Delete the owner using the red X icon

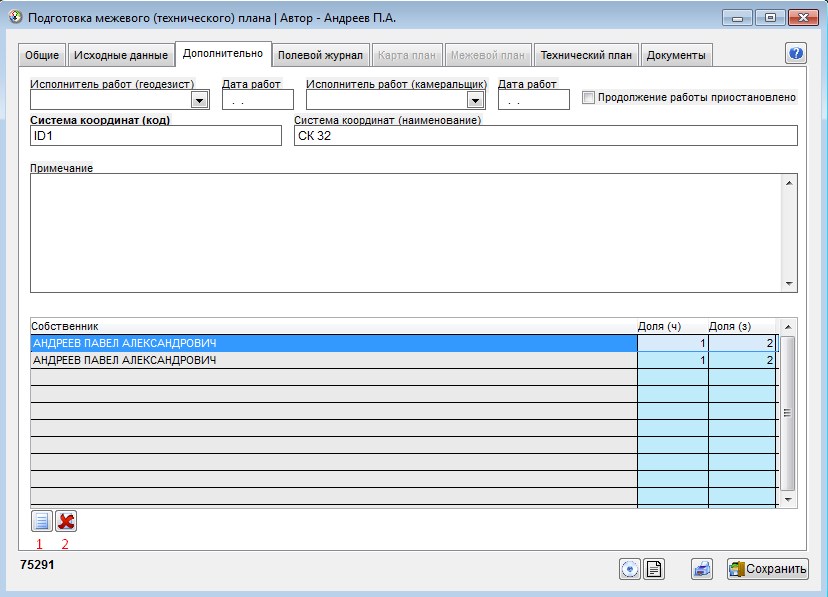click(x=66, y=521)
